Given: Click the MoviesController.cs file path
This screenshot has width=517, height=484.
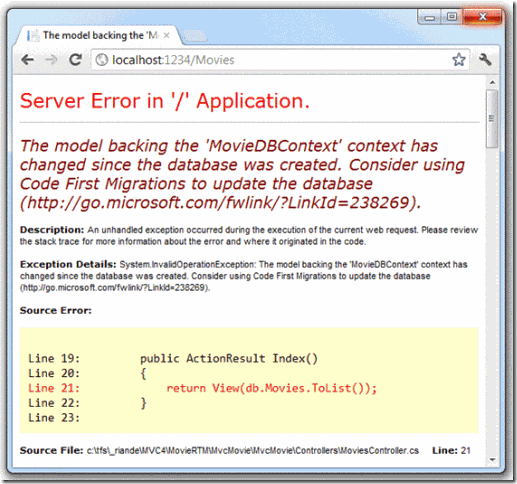Looking at the screenshot, I should point(253,451).
